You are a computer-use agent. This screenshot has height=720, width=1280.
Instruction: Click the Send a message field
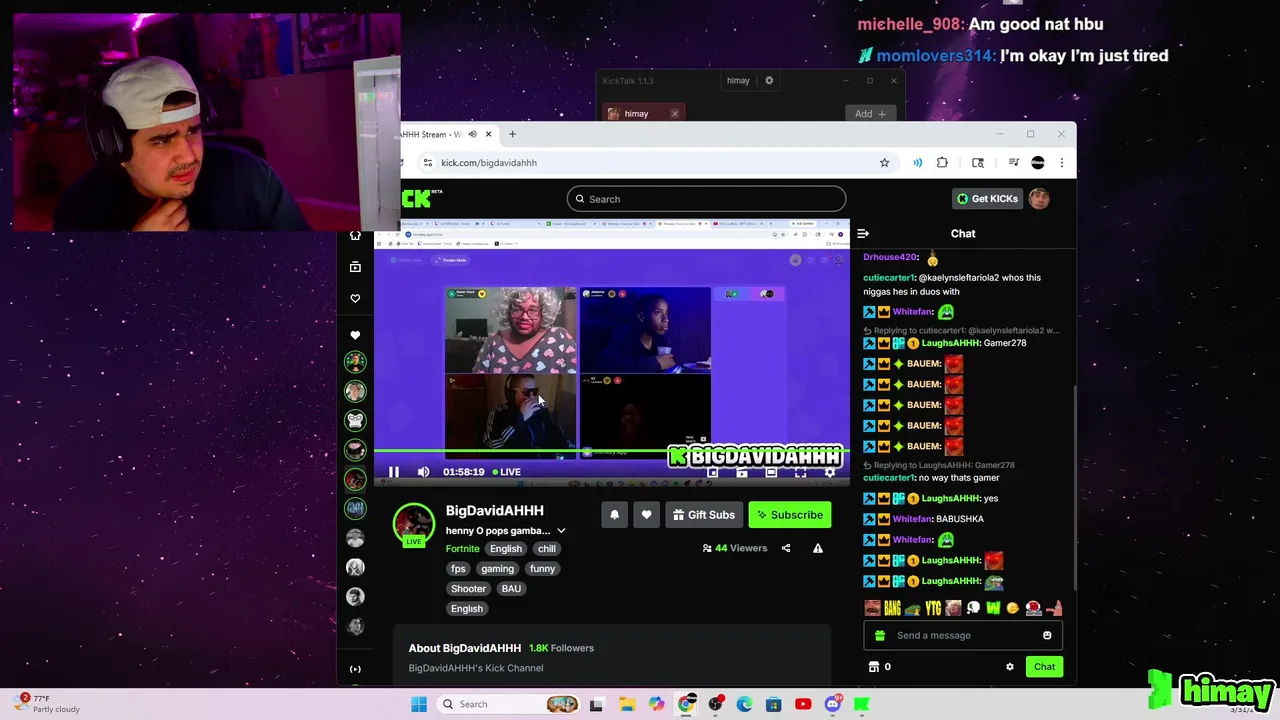coord(964,635)
